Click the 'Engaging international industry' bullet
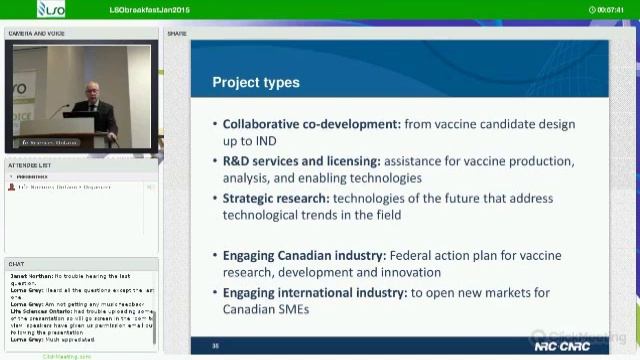This screenshot has height=360, width=640. click(382, 301)
